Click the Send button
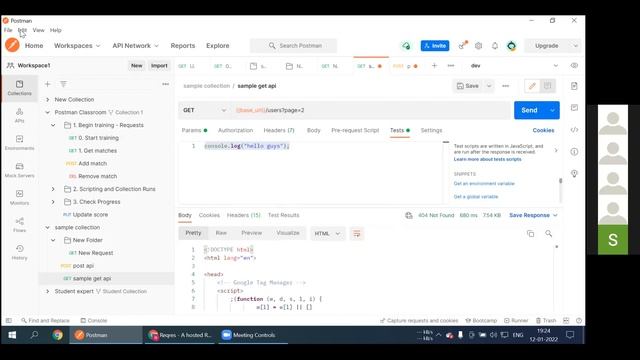This screenshot has width=640, height=360. pyautogui.click(x=529, y=110)
